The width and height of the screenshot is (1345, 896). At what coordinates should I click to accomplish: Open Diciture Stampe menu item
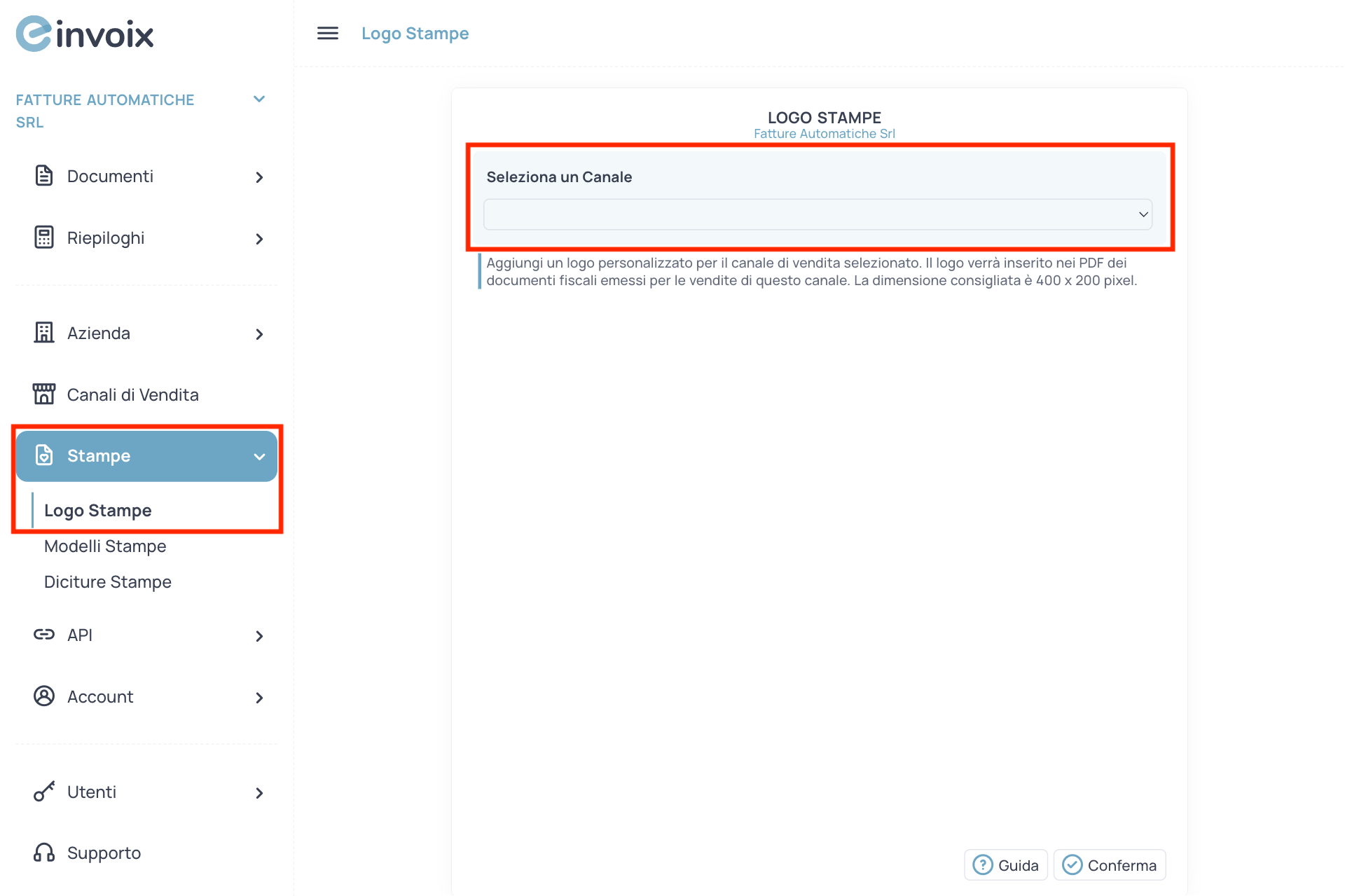[107, 582]
